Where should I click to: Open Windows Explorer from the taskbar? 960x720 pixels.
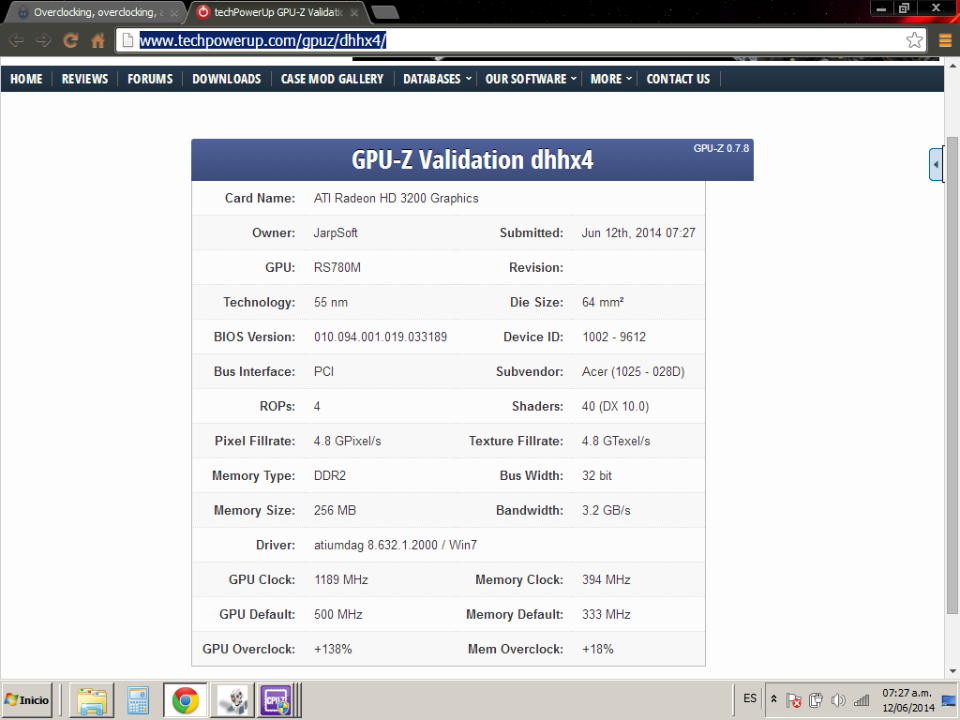[92, 700]
